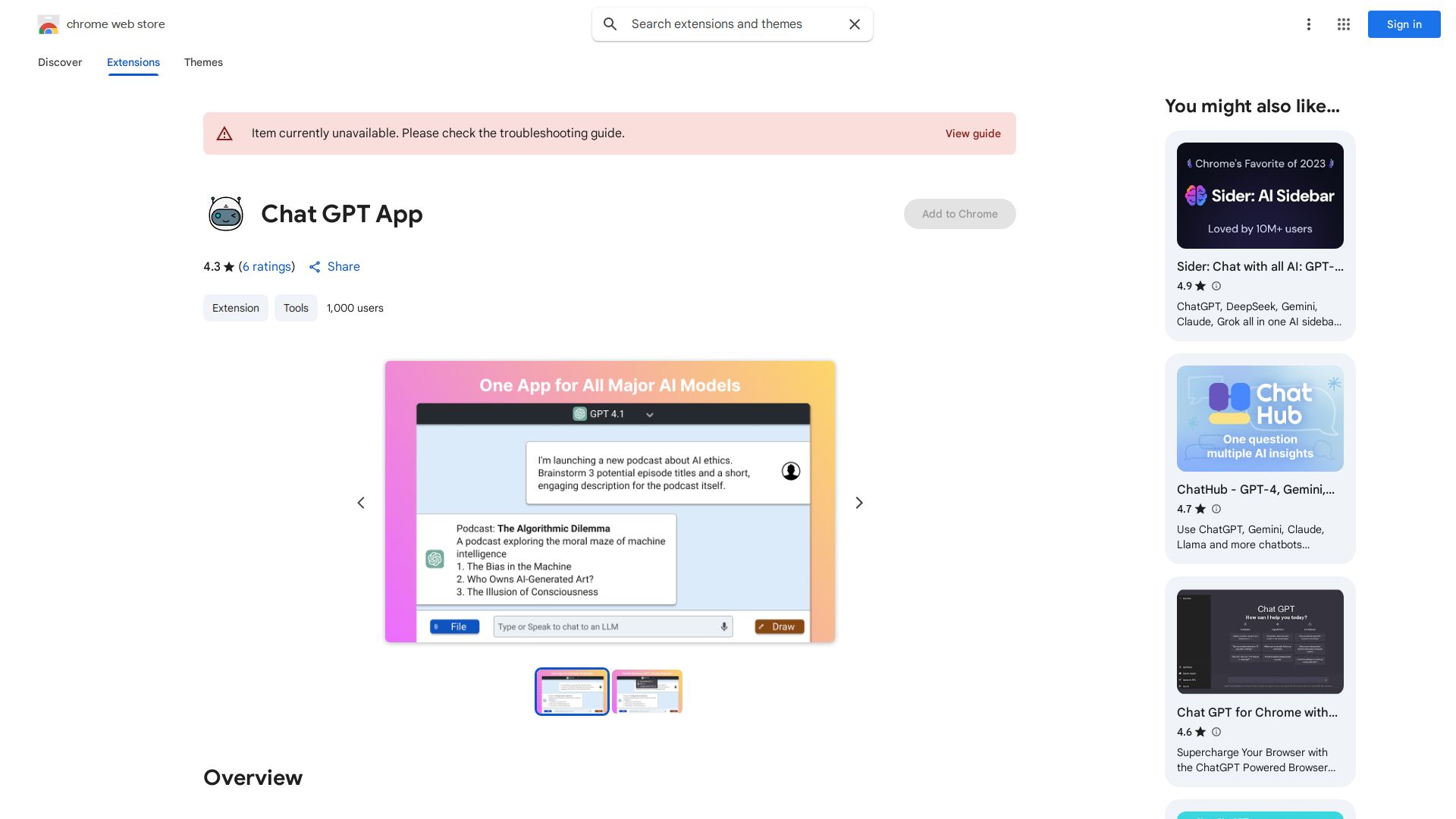The width and height of the screenshot is (1456, 819).
Task: Open the View guide link
Action: (973, 133)
